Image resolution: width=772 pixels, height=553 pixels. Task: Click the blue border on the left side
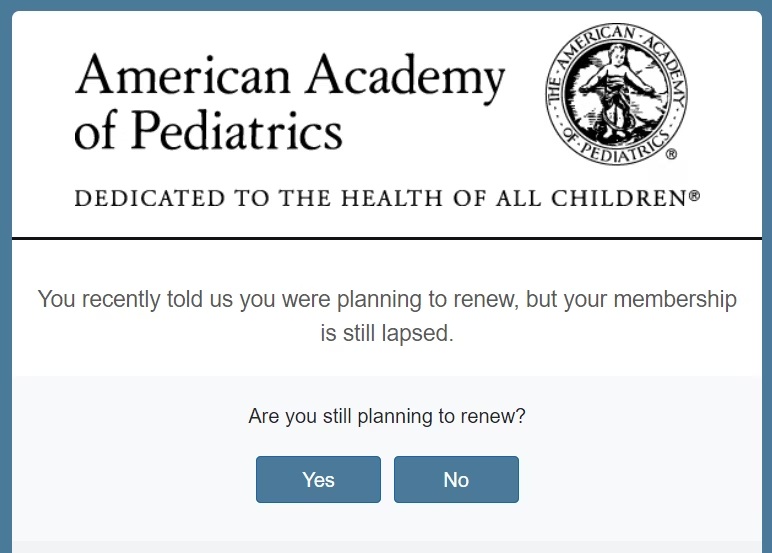click(6, 276)
